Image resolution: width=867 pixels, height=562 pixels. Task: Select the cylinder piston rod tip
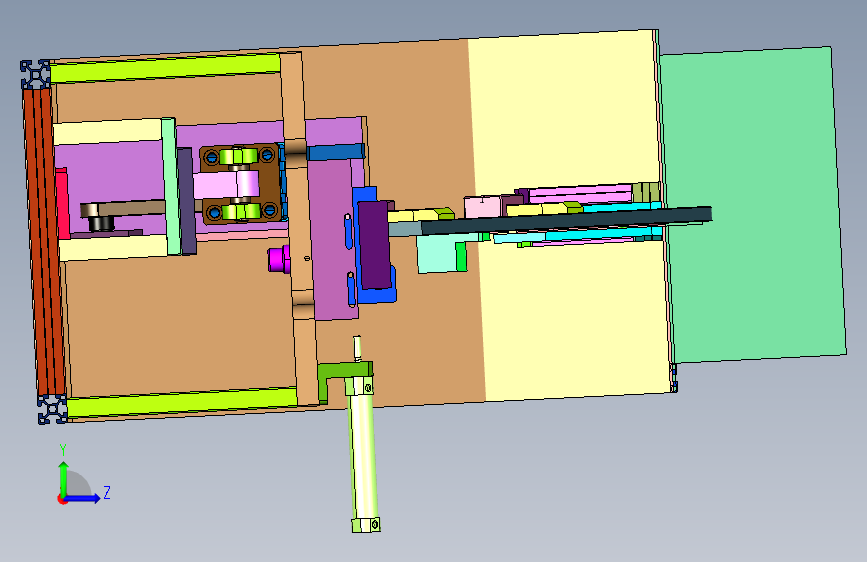[357, 347]
